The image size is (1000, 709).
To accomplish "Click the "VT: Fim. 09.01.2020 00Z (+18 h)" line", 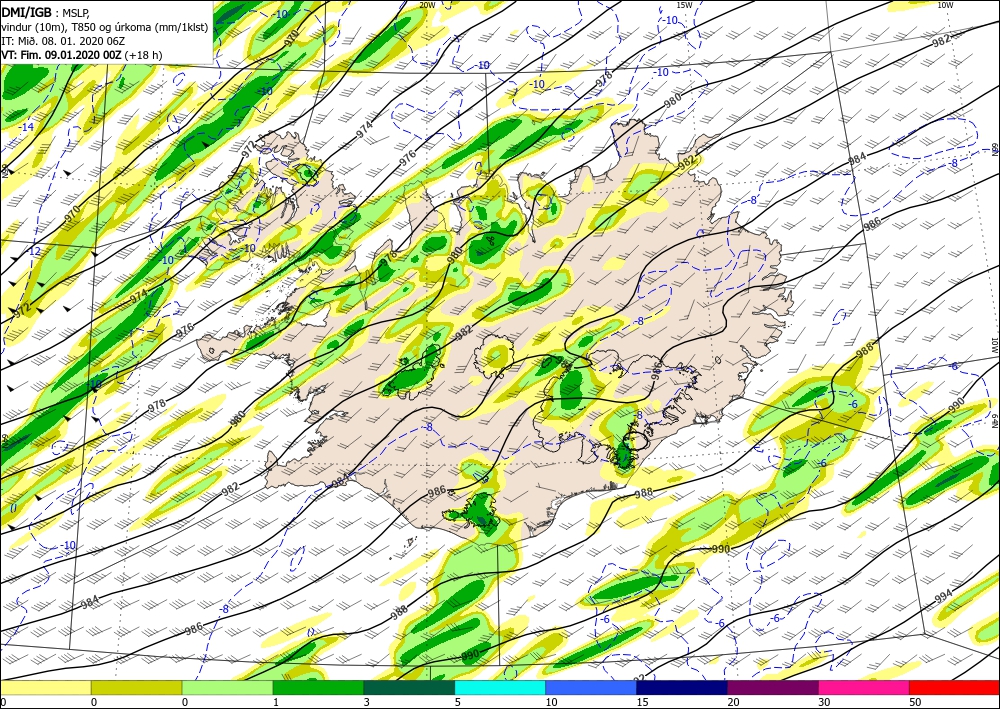I will coord(82,55).
